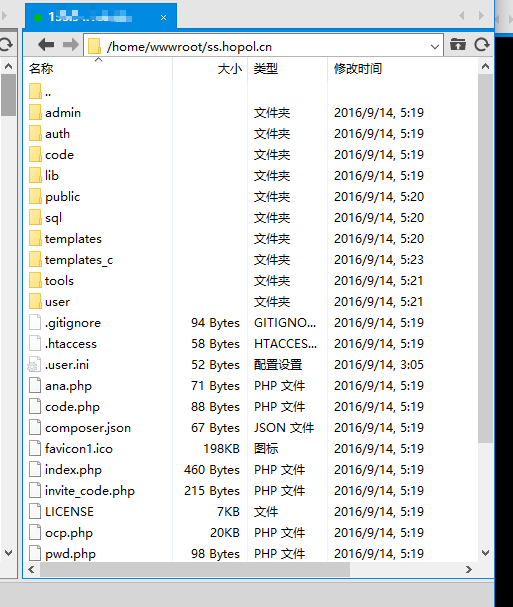The height and width of the screenshot is (607, 513).
Task: Click the tab scroll left arrow
Action: [x=462, y=15]
